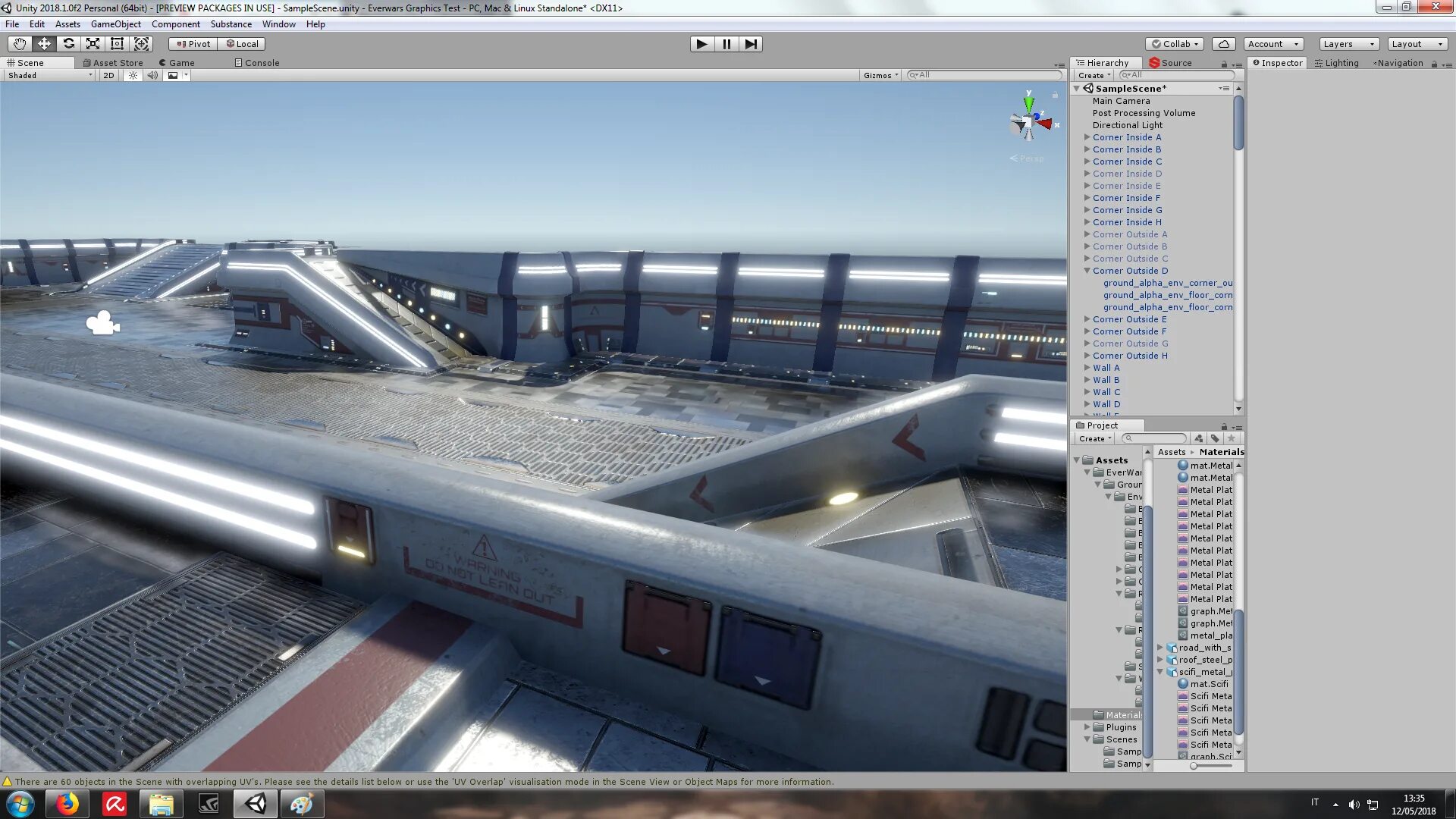Screen dimensions: 1456x819
Task: Click the Step frame button
Action: point(750,44)
